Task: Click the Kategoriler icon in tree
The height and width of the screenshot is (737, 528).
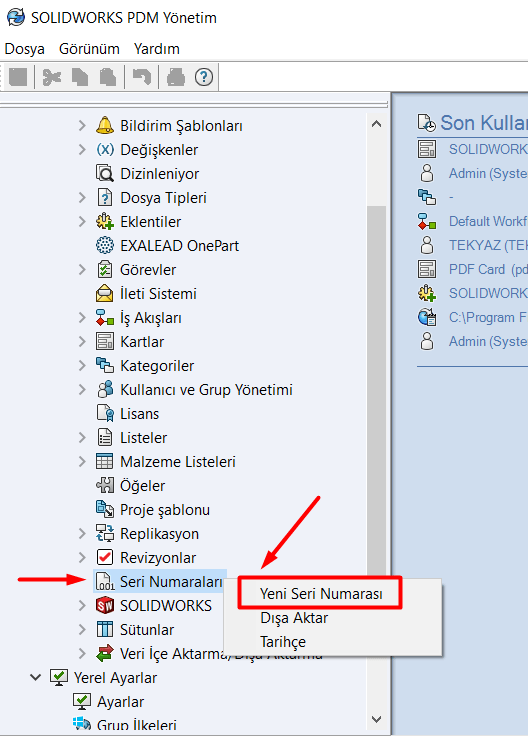Action: click(105, 365)
